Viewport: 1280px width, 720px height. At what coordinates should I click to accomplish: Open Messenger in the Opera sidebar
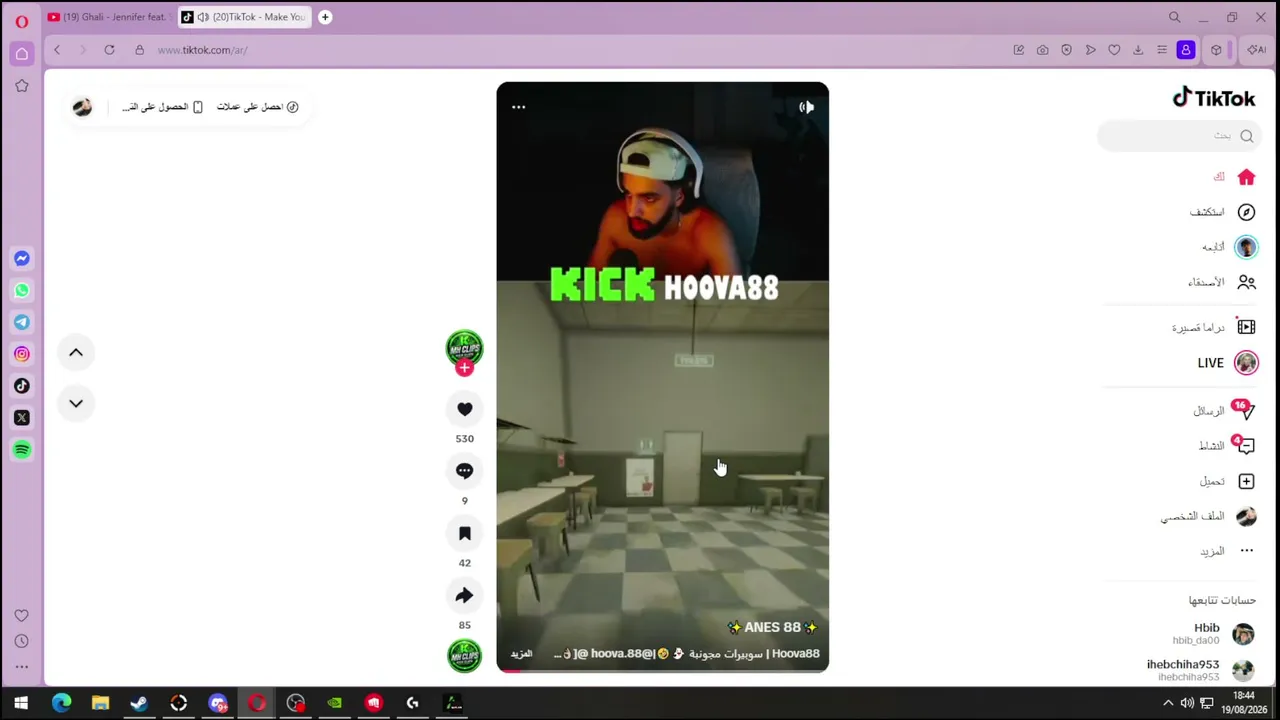[x=22, y=259]
